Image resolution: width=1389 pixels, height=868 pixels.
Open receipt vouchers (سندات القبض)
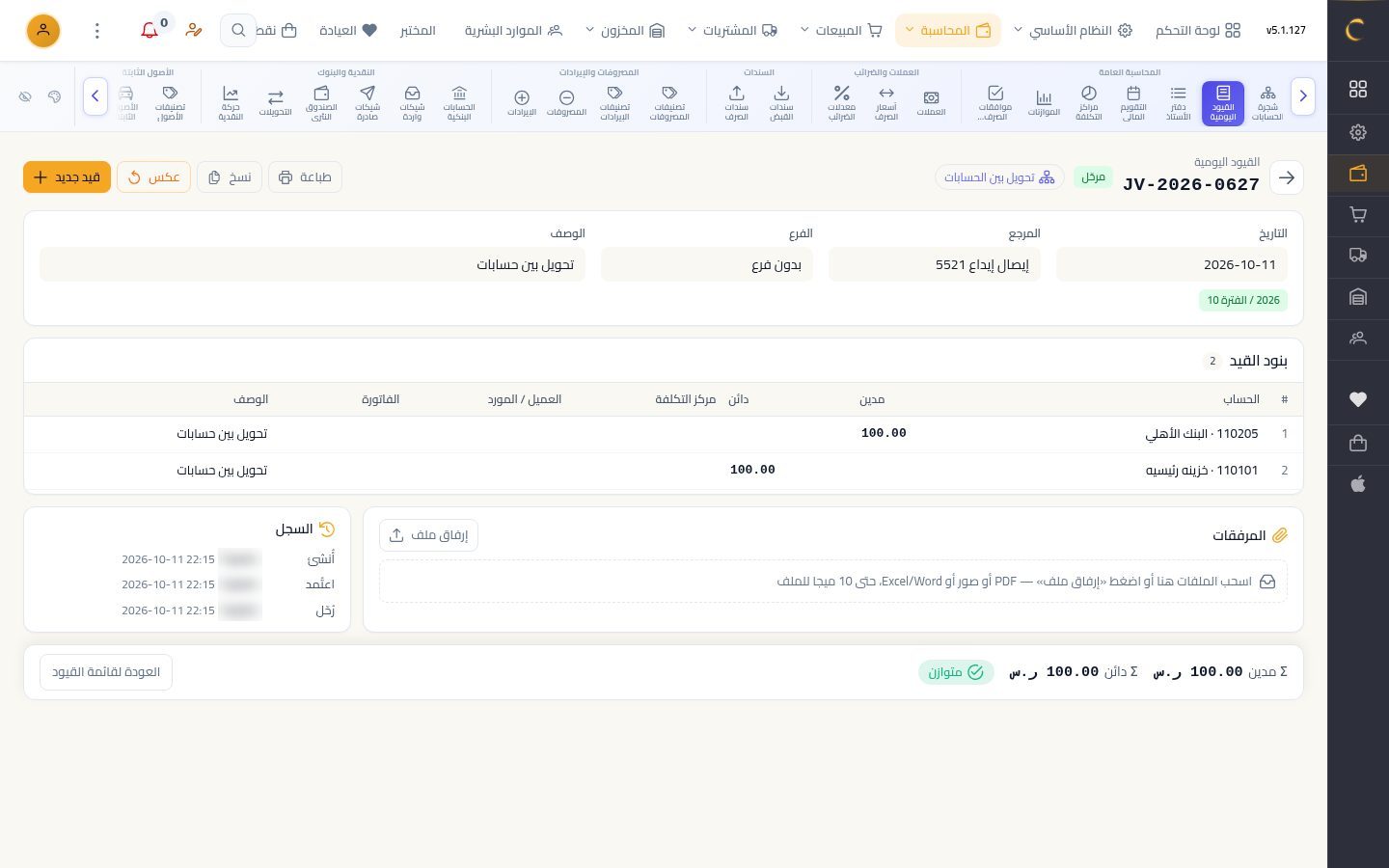pos(781,102)
